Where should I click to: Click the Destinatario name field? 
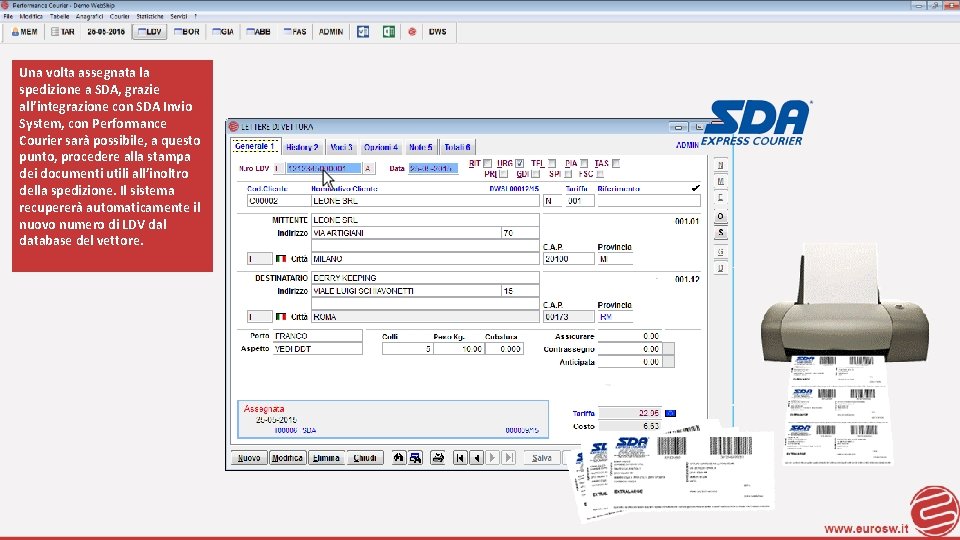(425, 278)
